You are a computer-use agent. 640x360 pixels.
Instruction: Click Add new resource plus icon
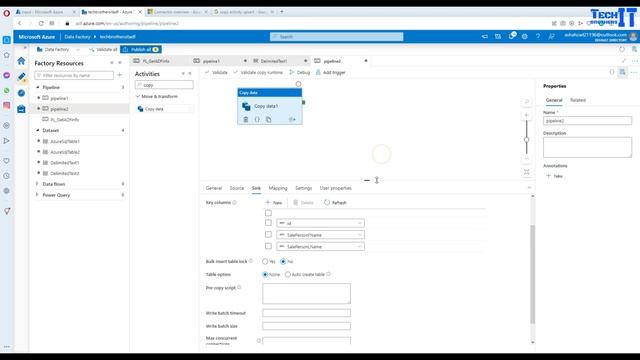pos(120,75)
